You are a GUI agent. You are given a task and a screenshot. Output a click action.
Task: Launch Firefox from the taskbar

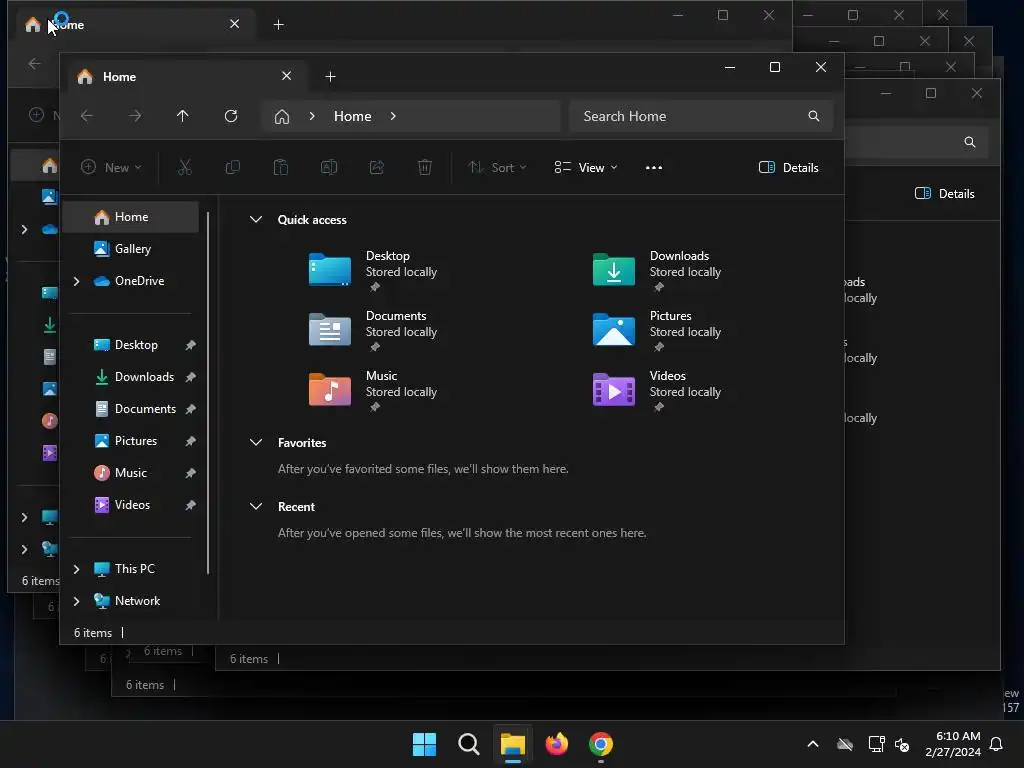coord(557,744)
